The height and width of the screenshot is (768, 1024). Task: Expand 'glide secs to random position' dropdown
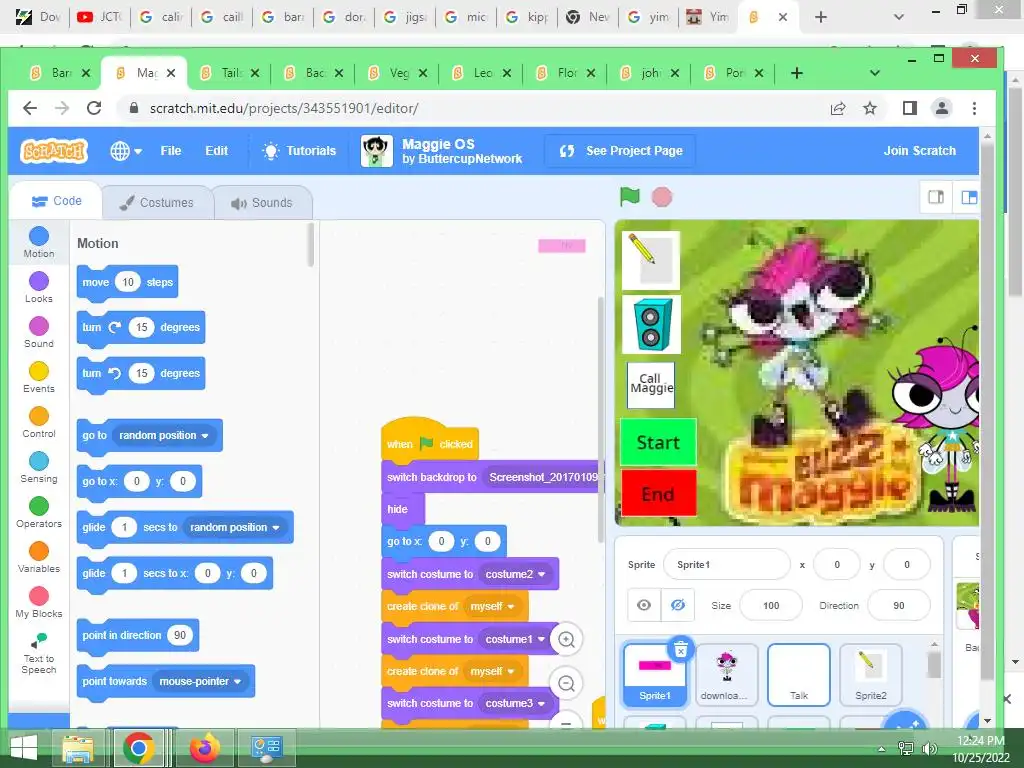234,527
